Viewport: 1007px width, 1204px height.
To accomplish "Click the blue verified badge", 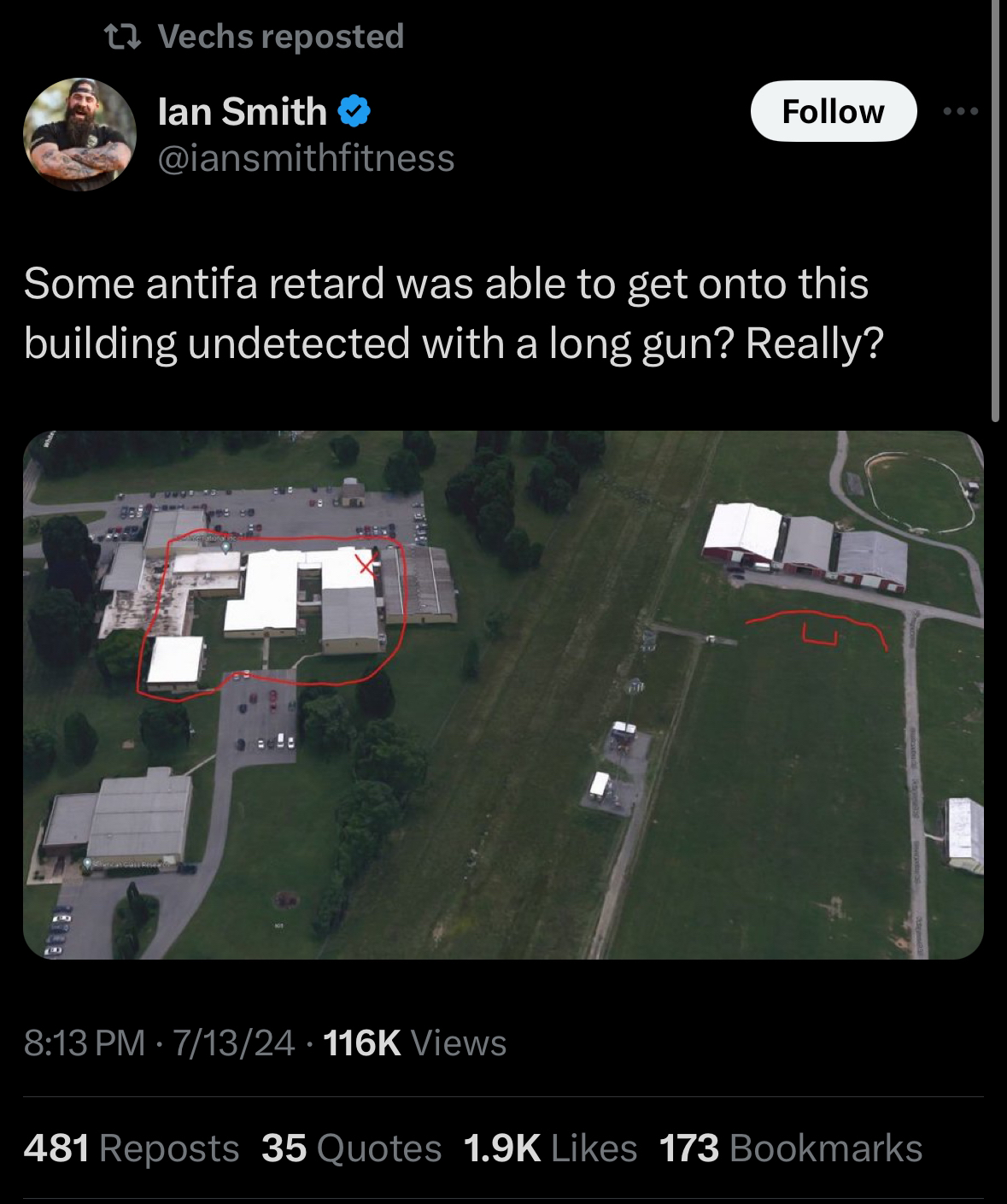I will click(x=354, y=111).
